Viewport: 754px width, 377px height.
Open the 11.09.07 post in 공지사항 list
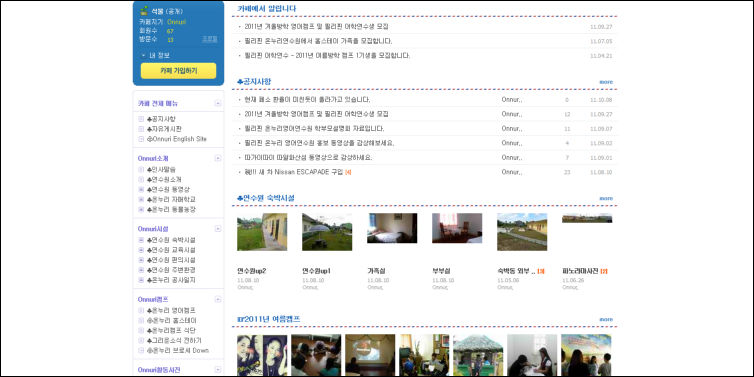pos(314,128)
